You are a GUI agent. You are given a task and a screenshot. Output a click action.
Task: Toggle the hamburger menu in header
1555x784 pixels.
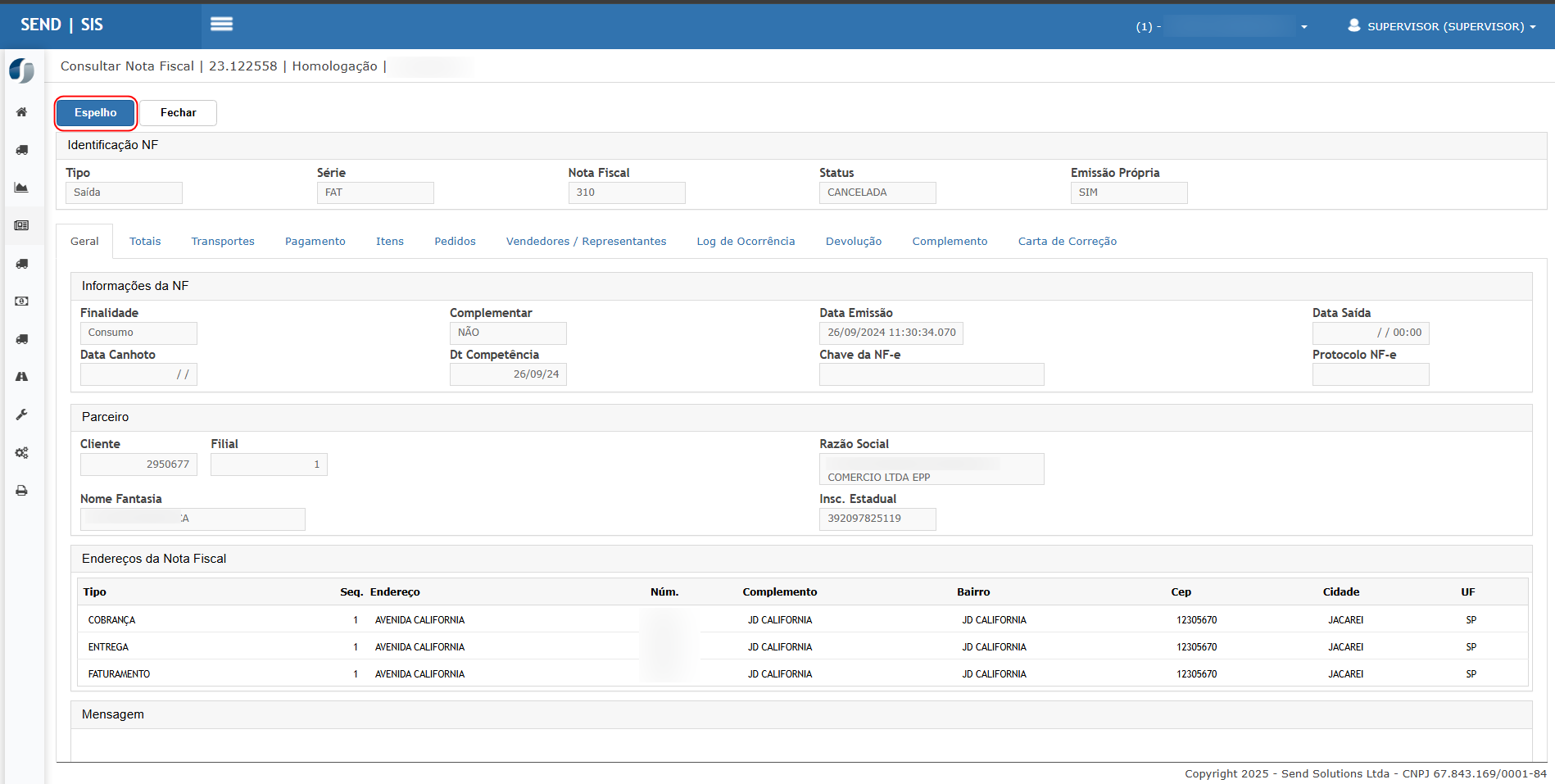[x=221, y=25]
